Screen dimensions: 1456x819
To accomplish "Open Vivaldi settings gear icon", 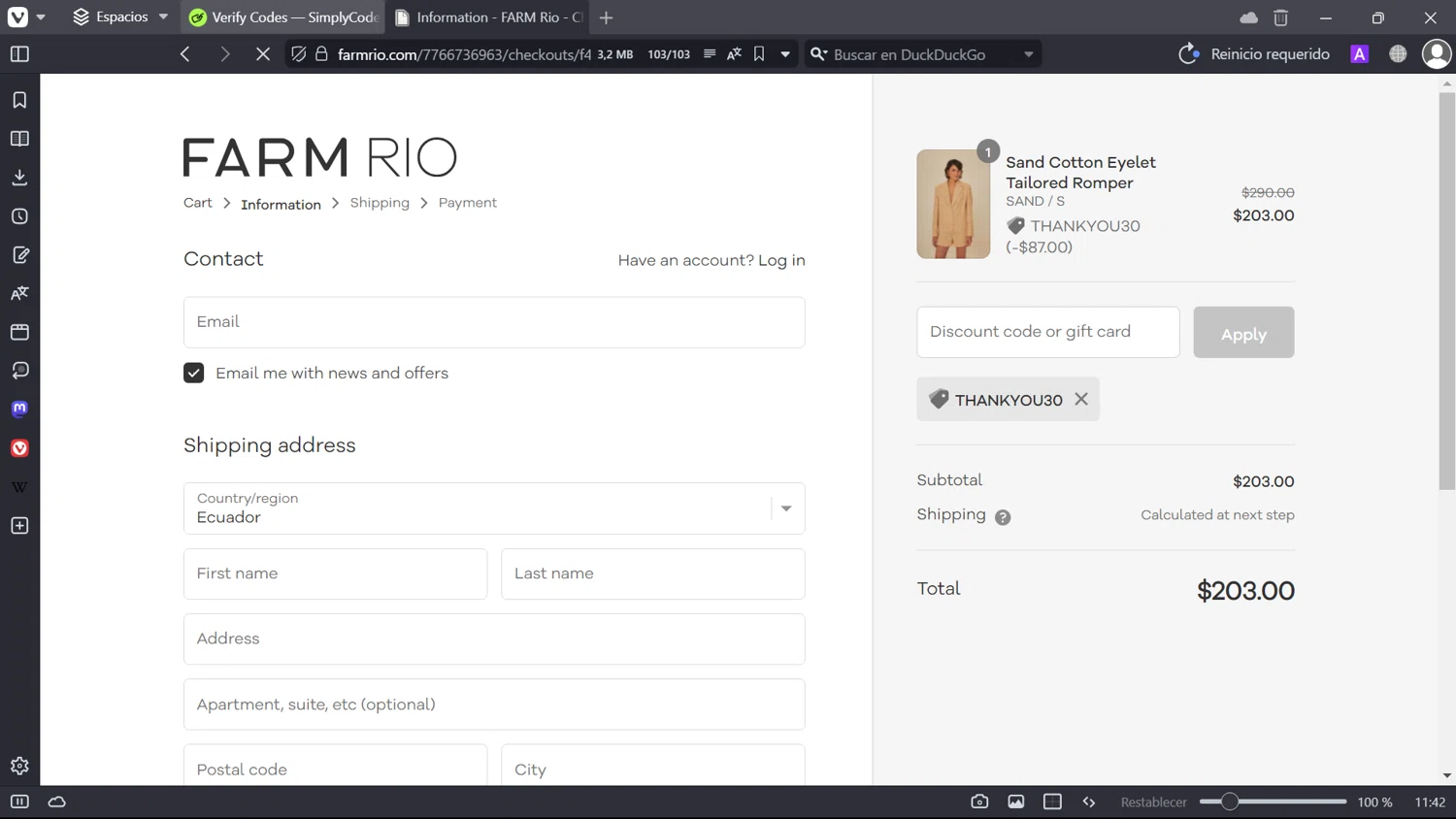I will pyautogui.click(x=19, y=766).
